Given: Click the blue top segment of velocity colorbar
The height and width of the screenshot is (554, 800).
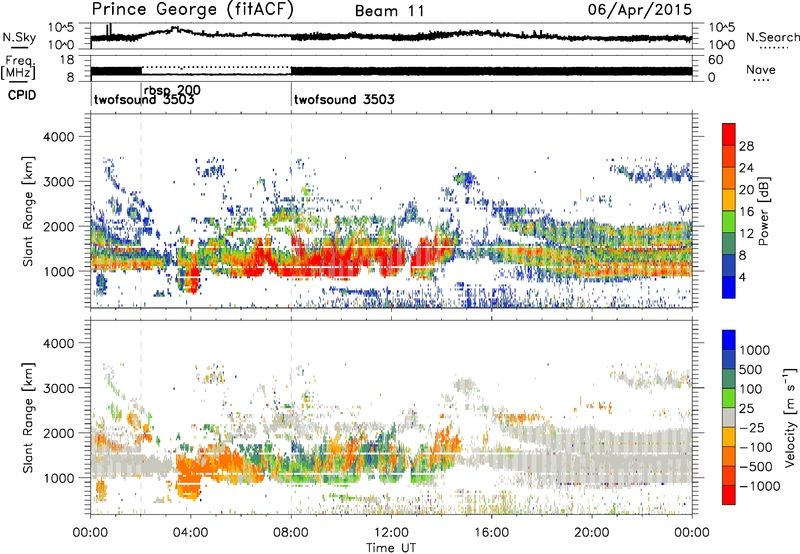Looking at the screenshot, I should click(x=729, y=340).
